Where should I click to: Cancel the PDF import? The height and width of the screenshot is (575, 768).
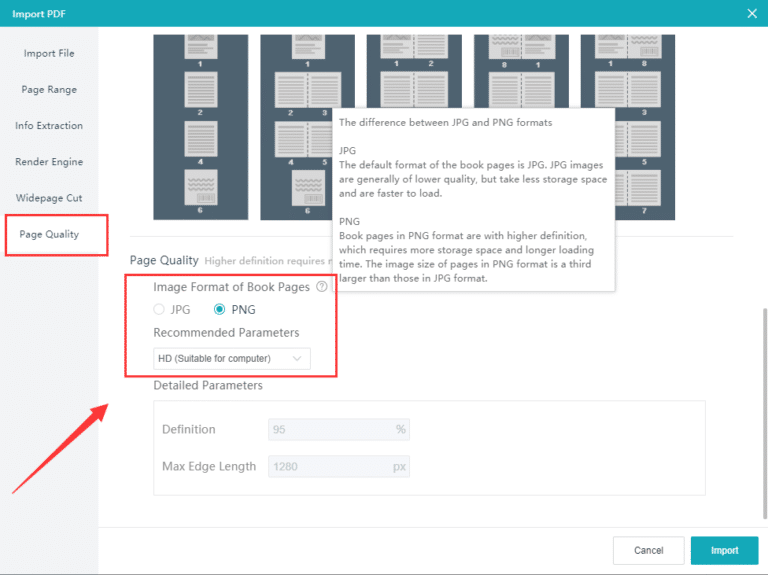pyautogui.click(x=648, y=550)
